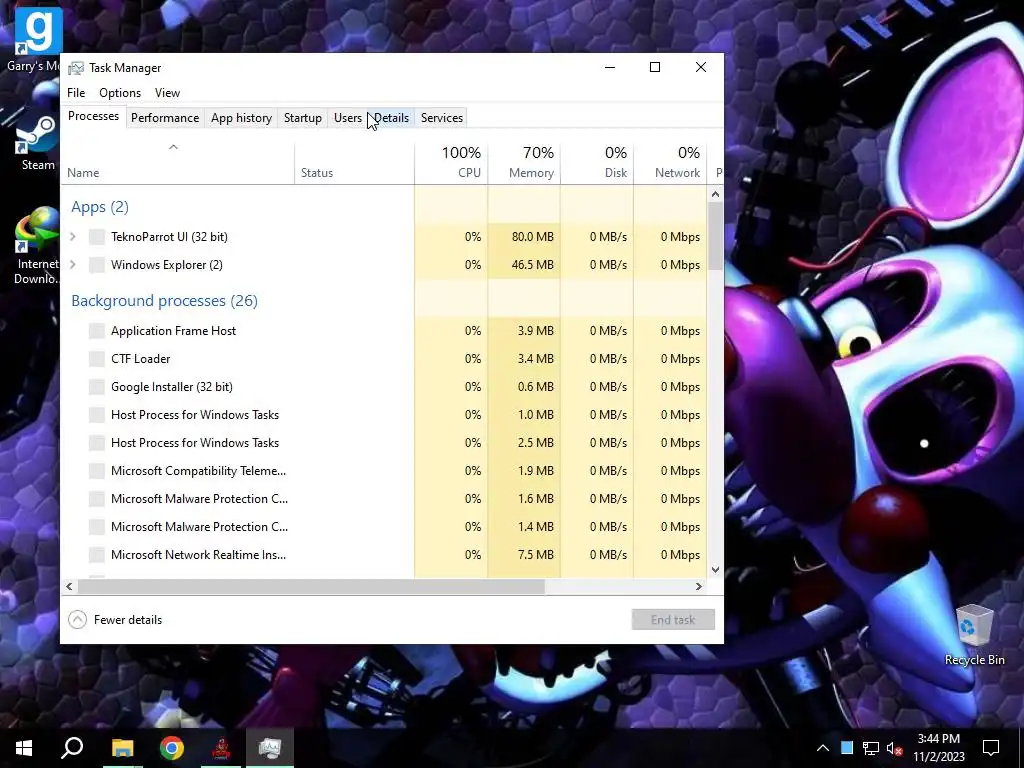Click the 7.5 MB memory cell
Screen dimensions: 1024x768
(524, 555)
